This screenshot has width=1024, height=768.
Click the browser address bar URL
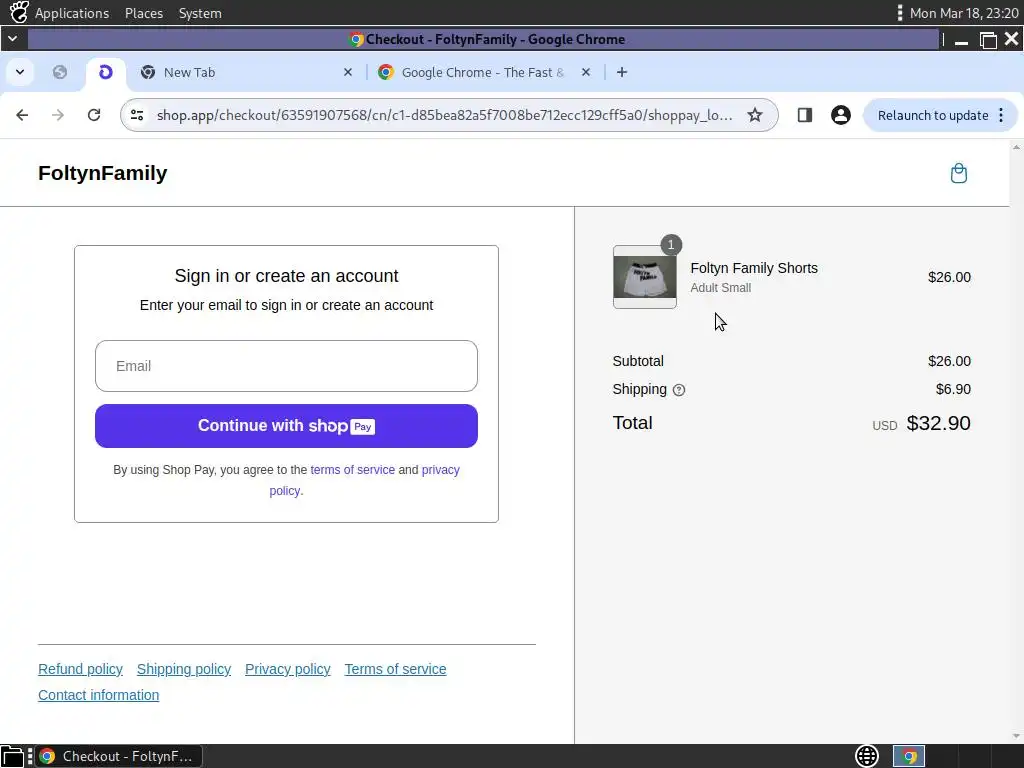(444, 115)
